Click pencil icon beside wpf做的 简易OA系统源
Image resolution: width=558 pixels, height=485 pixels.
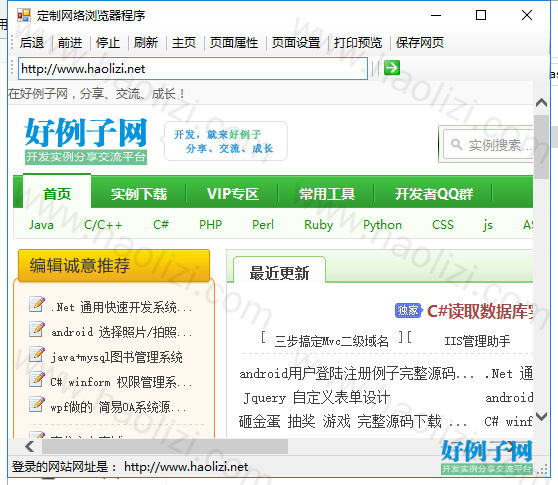click(x=37, y=404)
